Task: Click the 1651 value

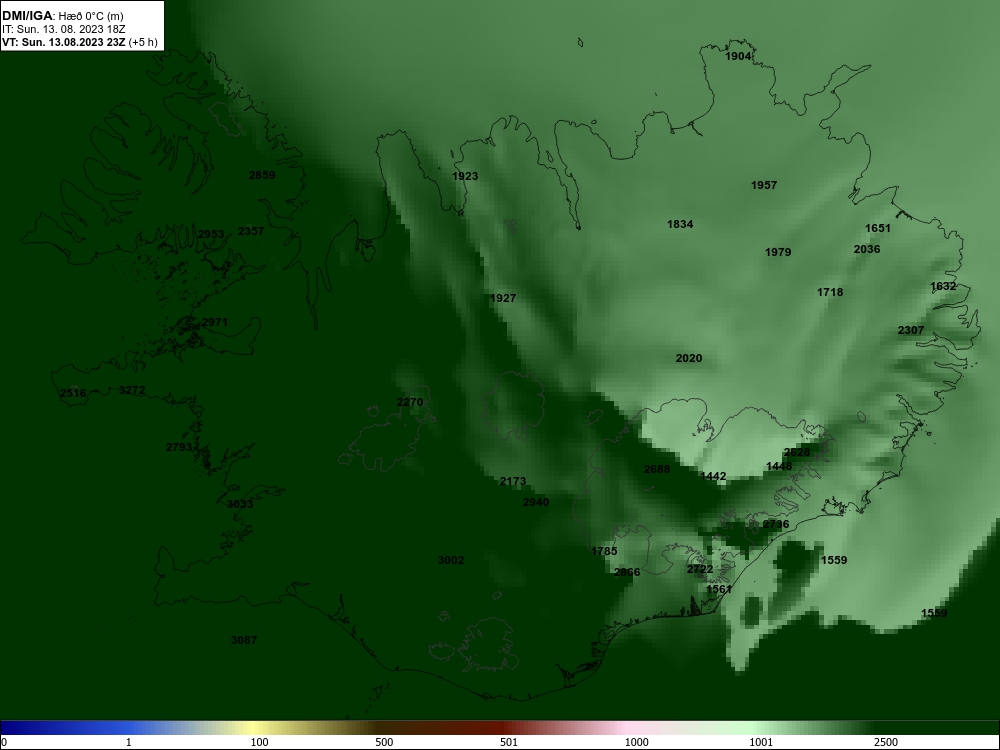Action: [x=878, y=228]
